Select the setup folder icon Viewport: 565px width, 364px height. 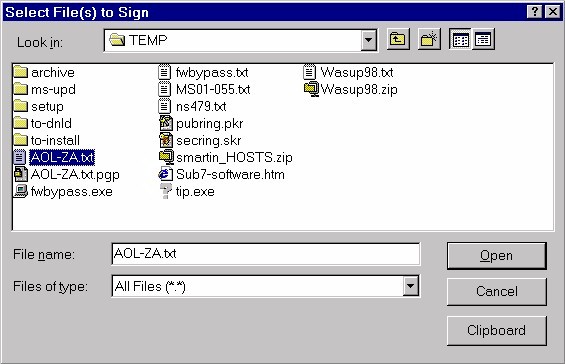coord(21,106)
